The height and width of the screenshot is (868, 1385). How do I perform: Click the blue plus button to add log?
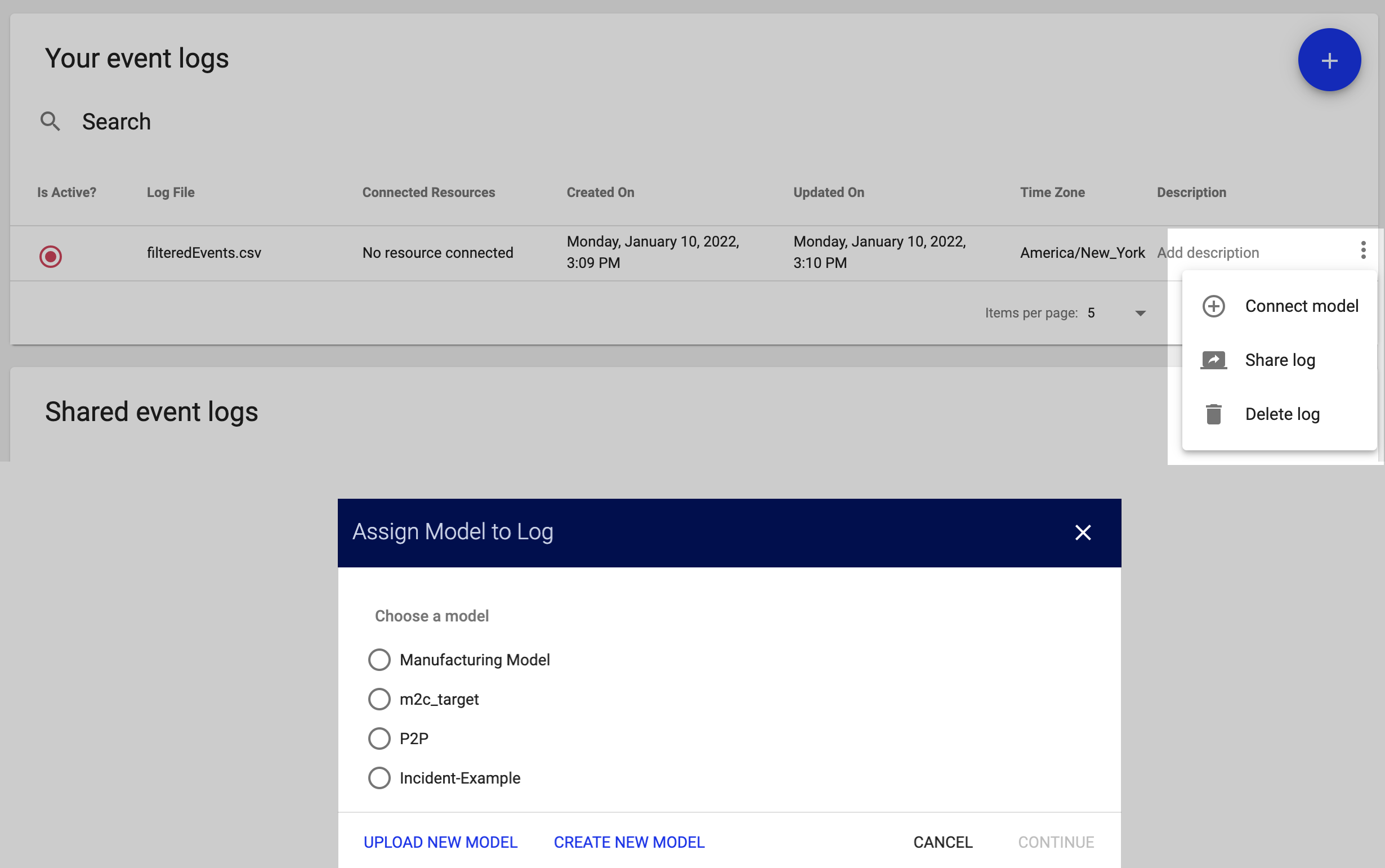coord(1329,60)
